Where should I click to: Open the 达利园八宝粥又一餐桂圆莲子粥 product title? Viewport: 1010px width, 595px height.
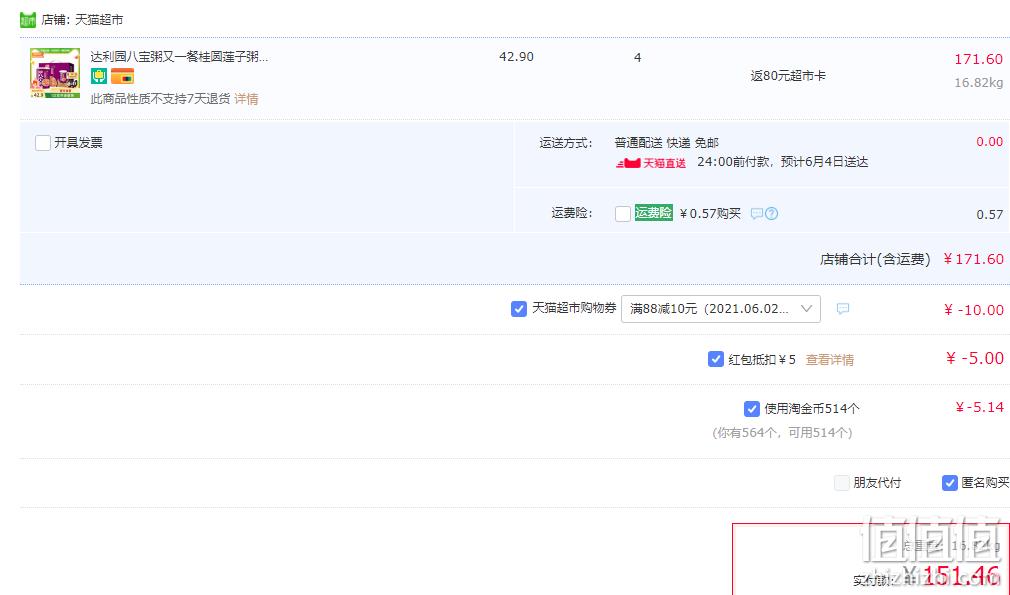coord(179,57)
